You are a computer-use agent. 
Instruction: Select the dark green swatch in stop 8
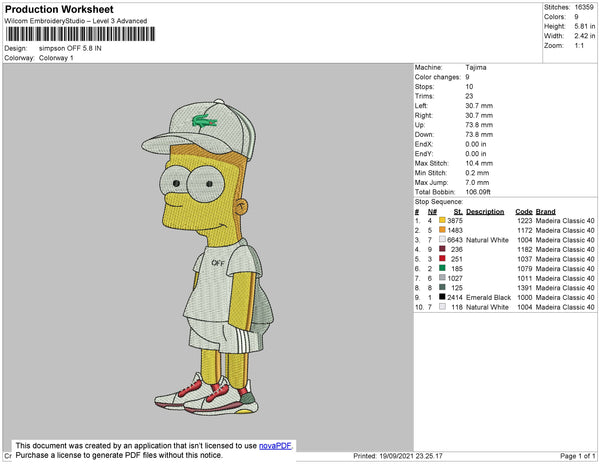[x=442, y=287]
